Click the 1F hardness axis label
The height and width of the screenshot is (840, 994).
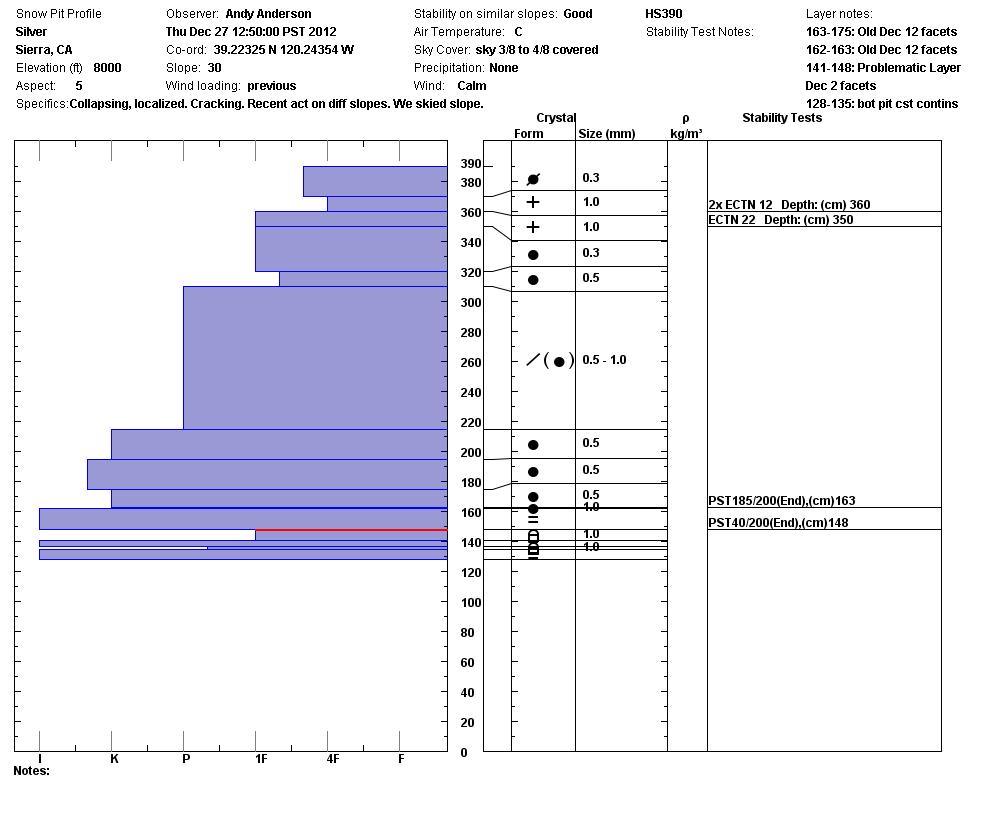click(x=261, y=759)
